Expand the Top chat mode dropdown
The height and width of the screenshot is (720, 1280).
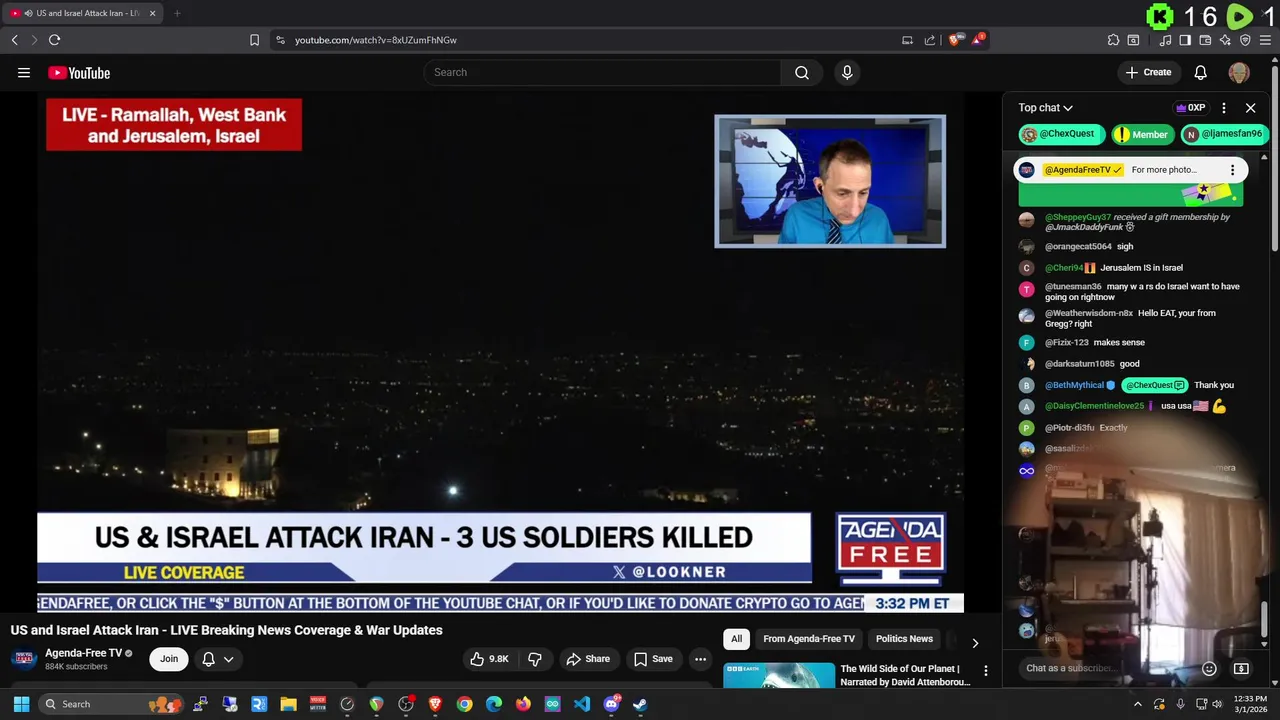pyautogui.click(x=1046, y=108)
